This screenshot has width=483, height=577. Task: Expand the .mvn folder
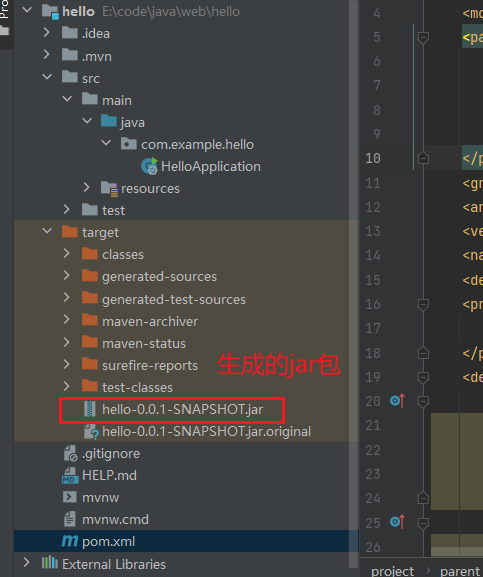pyautogui.click(x=47, y=54)
